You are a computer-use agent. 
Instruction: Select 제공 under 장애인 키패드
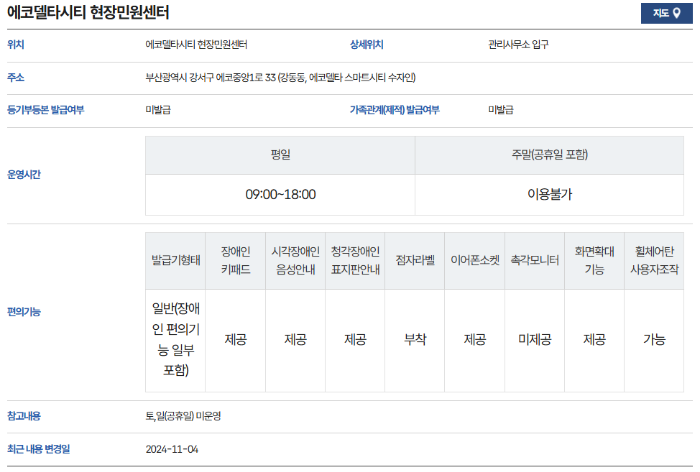[x=235, y=339]
